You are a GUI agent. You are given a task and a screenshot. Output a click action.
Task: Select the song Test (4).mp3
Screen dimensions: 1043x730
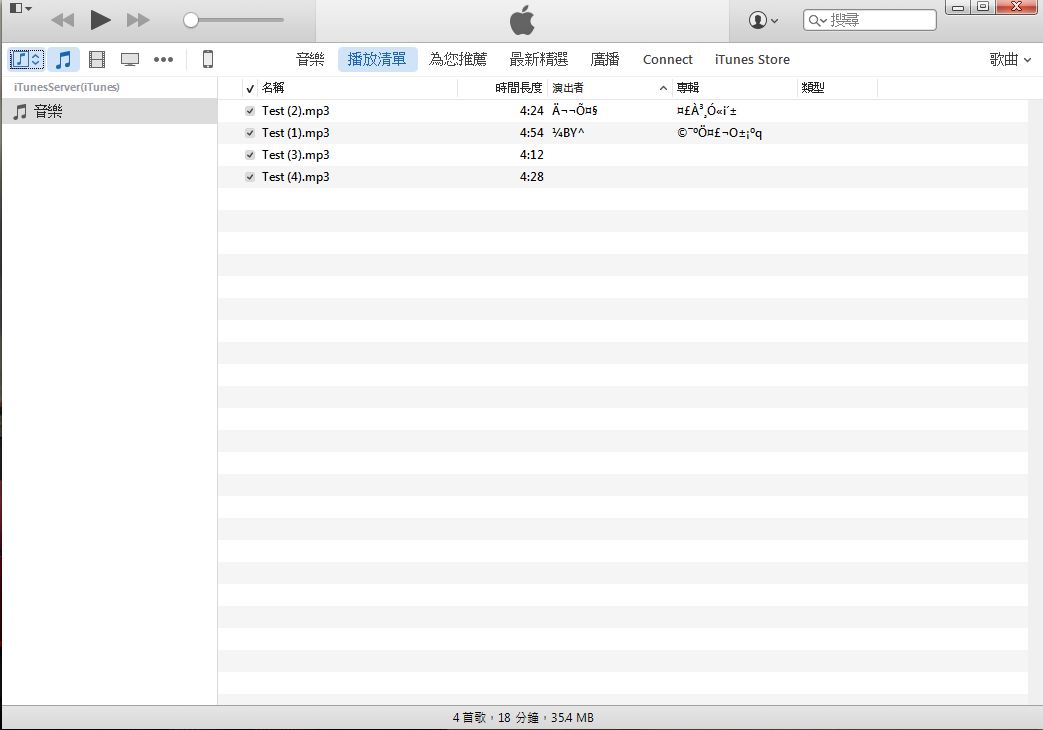tap(295, 177)
